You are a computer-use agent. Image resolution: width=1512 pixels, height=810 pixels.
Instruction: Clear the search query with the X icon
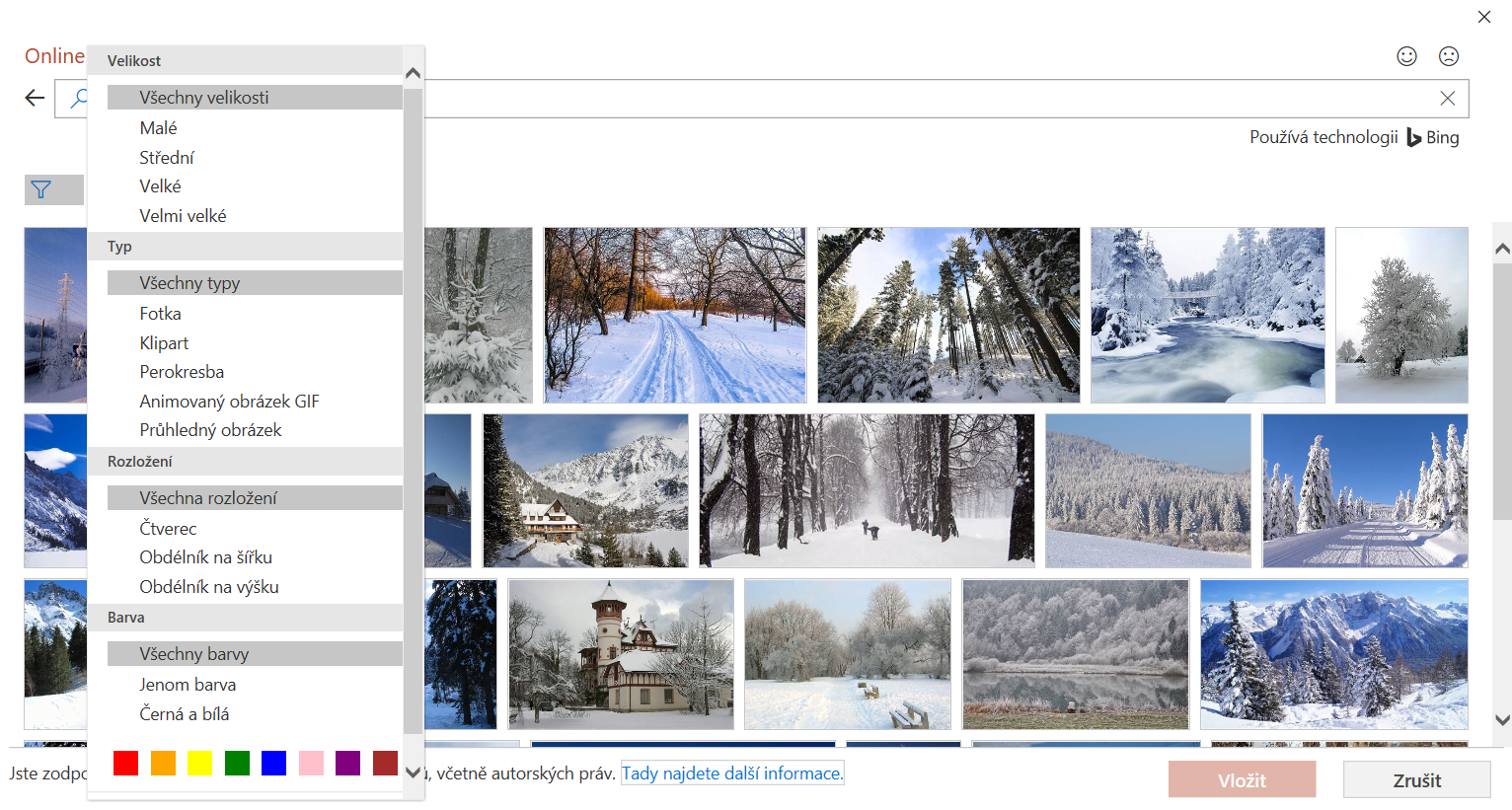[x=1447, y=98]
